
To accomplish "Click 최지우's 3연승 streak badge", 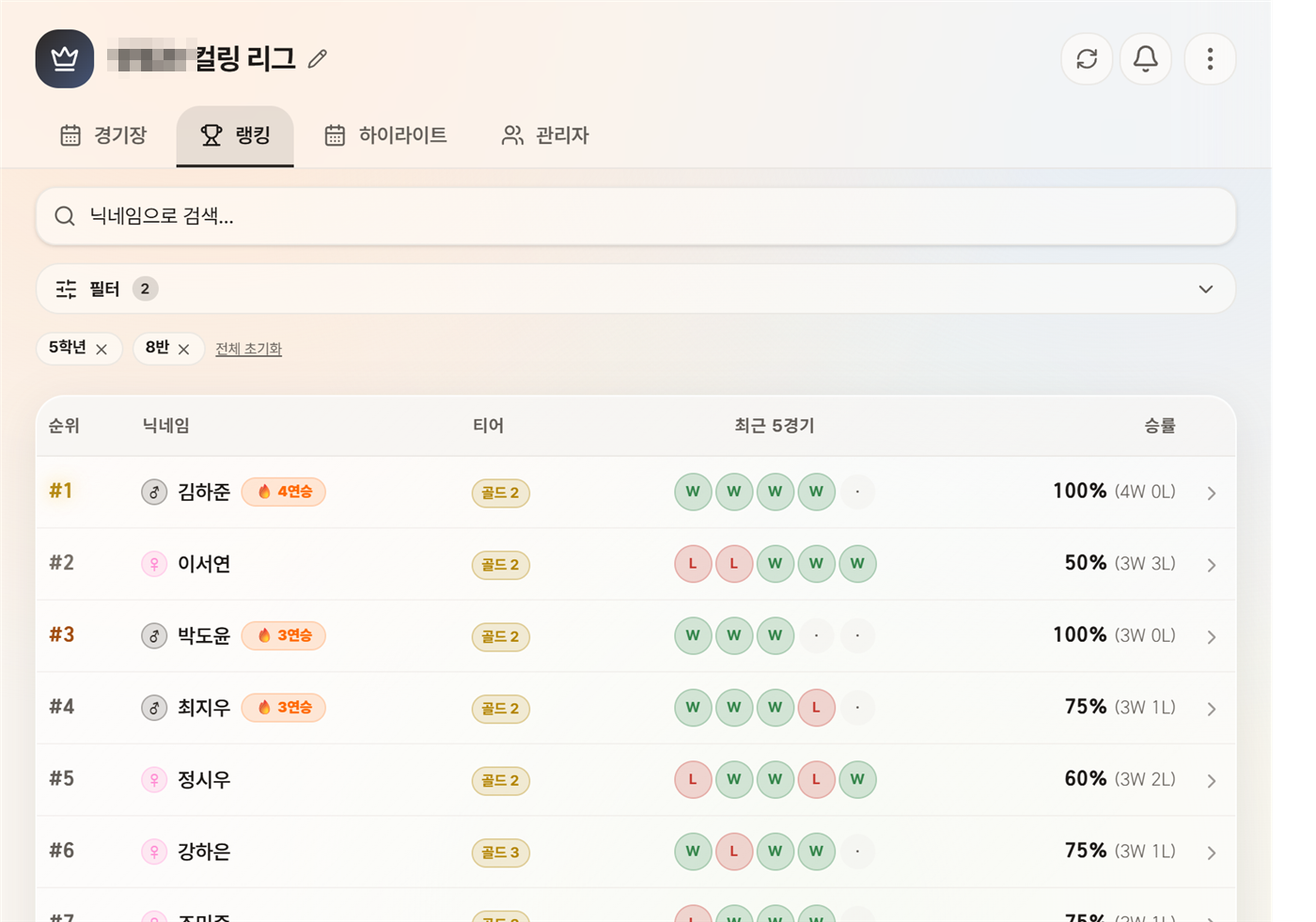I will [x=284, y=708].
